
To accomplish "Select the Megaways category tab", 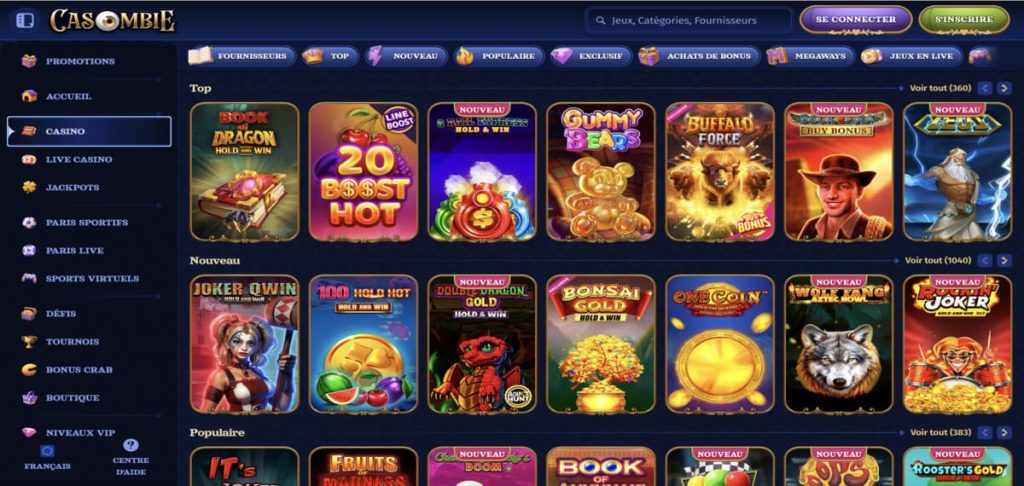I will pyautogui.click(x=810, y=56).
